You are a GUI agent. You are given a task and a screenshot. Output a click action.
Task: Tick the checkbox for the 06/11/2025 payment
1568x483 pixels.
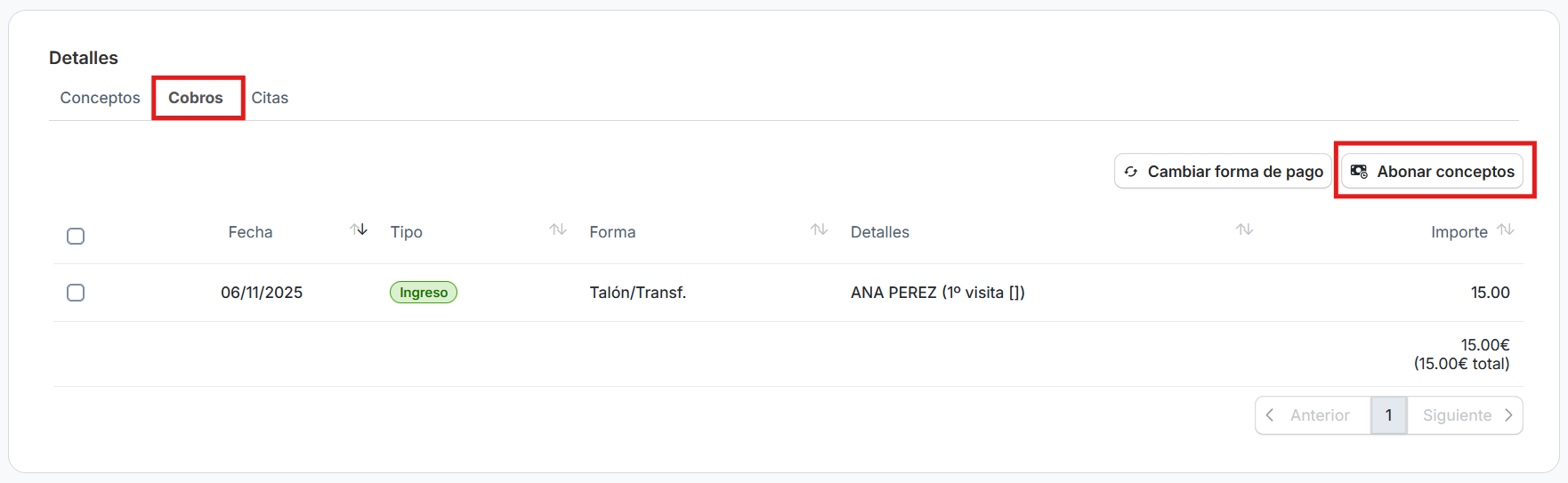coord(76,293)
